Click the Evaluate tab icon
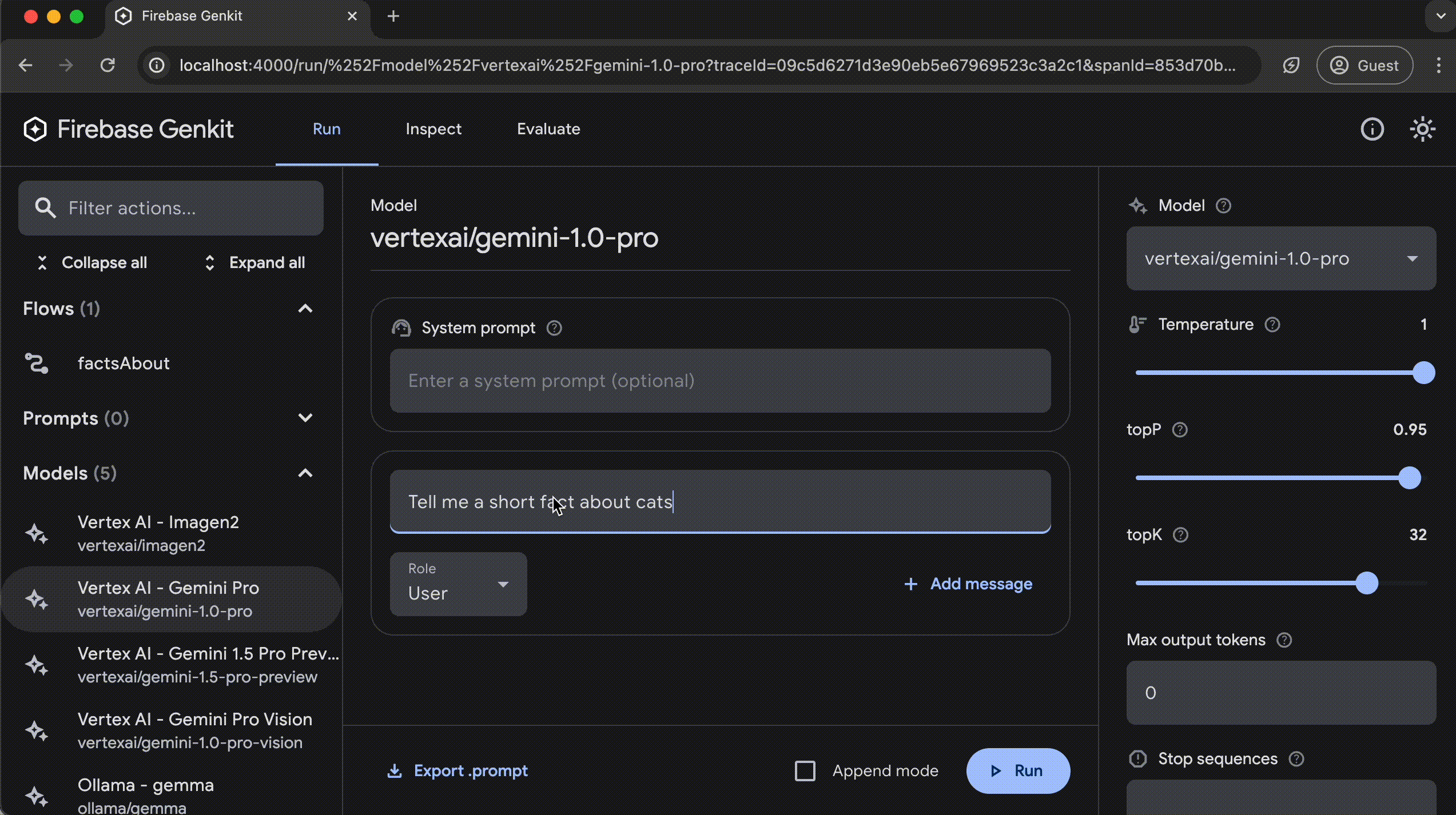The width and height of the screenshot is (1456, 815). 548,128
